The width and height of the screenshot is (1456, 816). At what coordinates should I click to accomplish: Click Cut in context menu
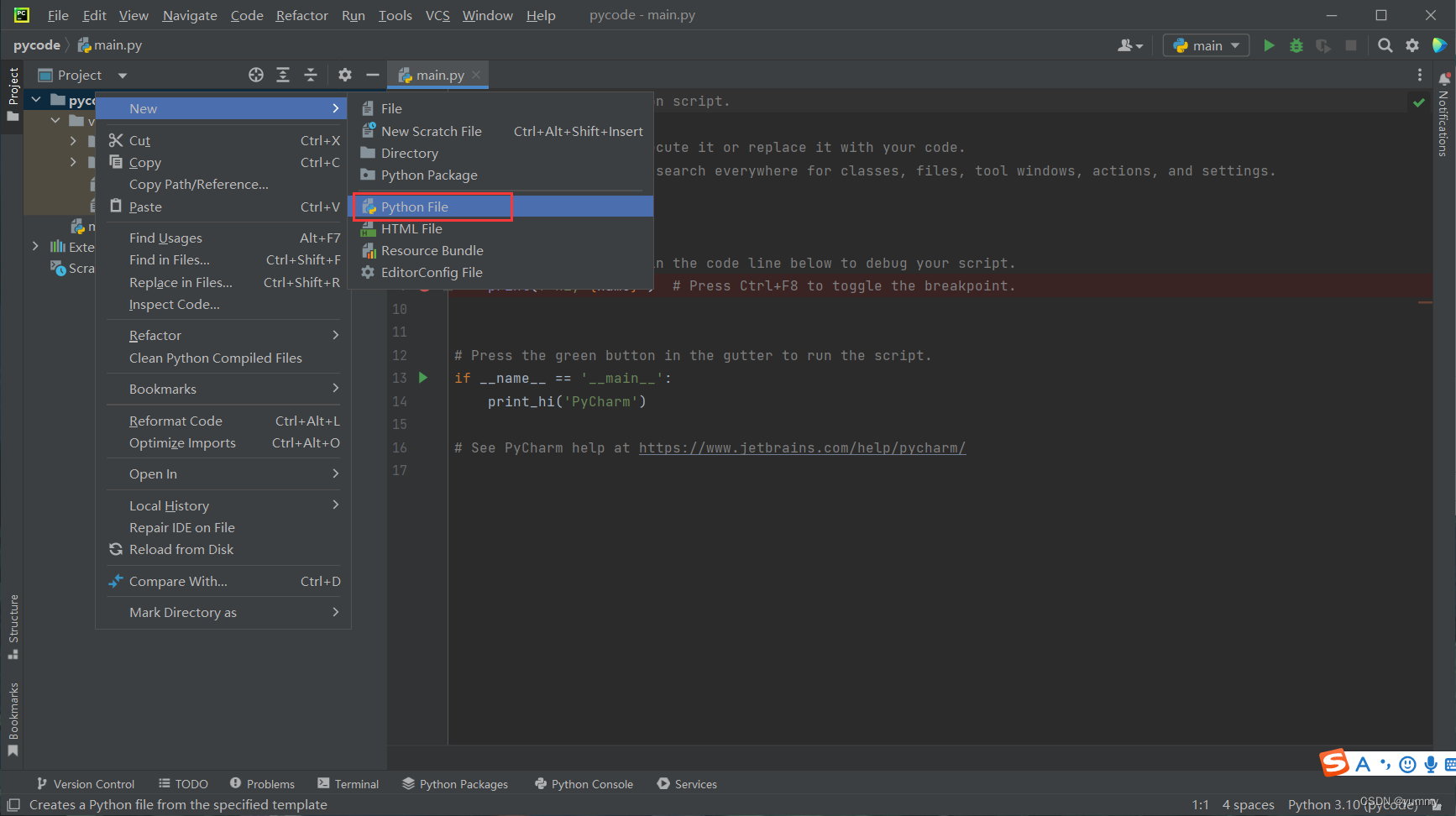[223, 140]
